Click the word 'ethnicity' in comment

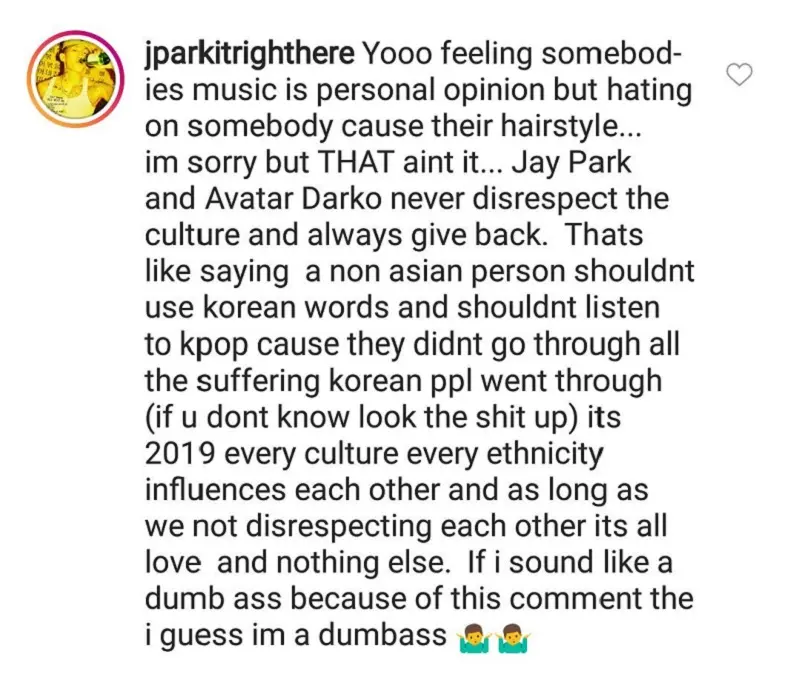tap(545, 455)
